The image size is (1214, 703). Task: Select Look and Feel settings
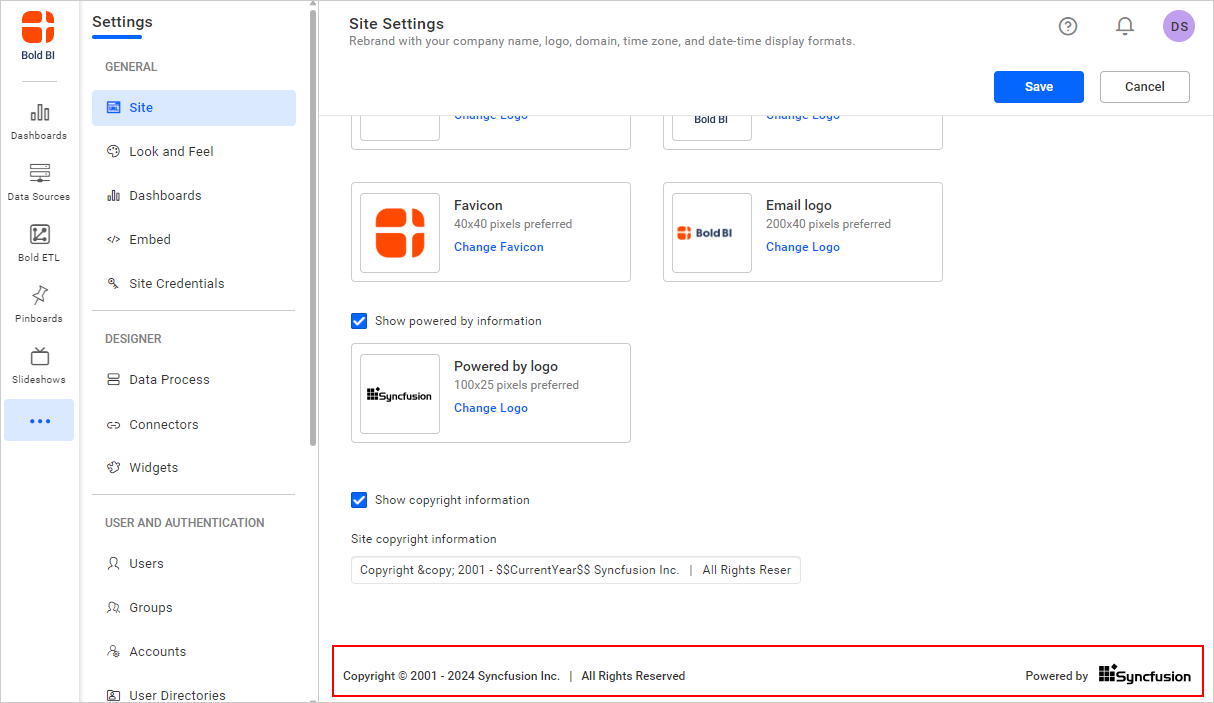tap(171, 152)
